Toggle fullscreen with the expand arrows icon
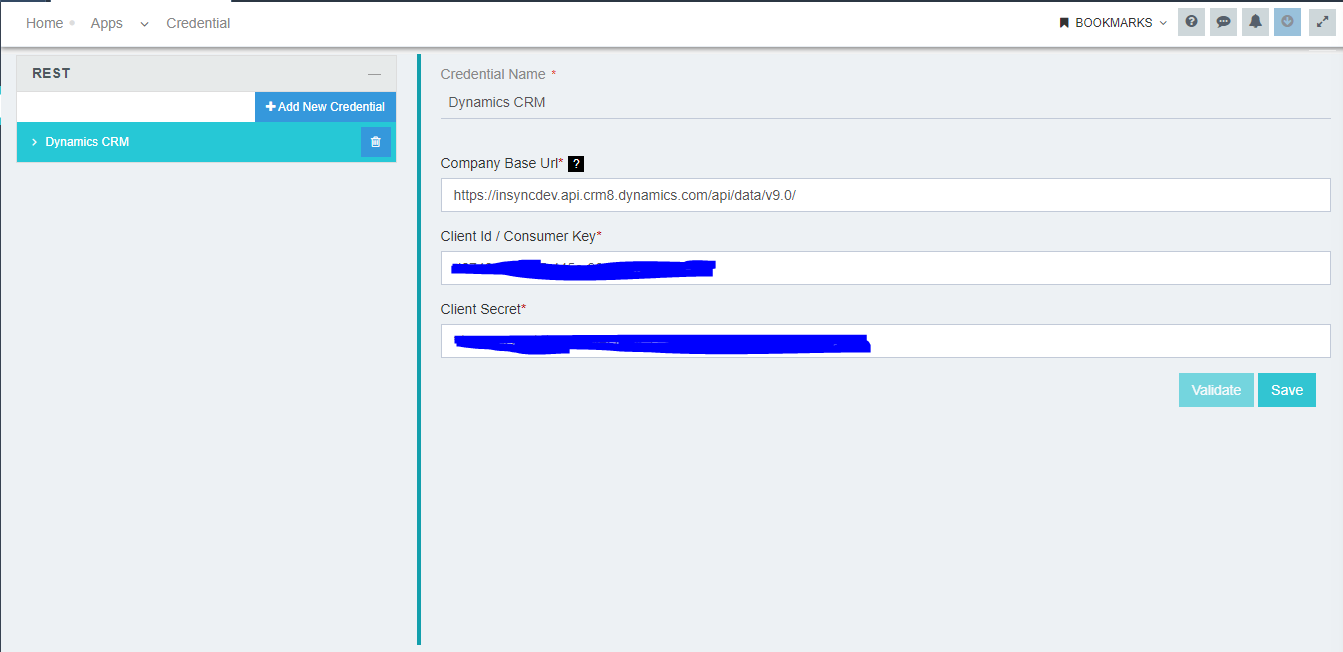The image size is (1343, 652). pos(1322,22)
